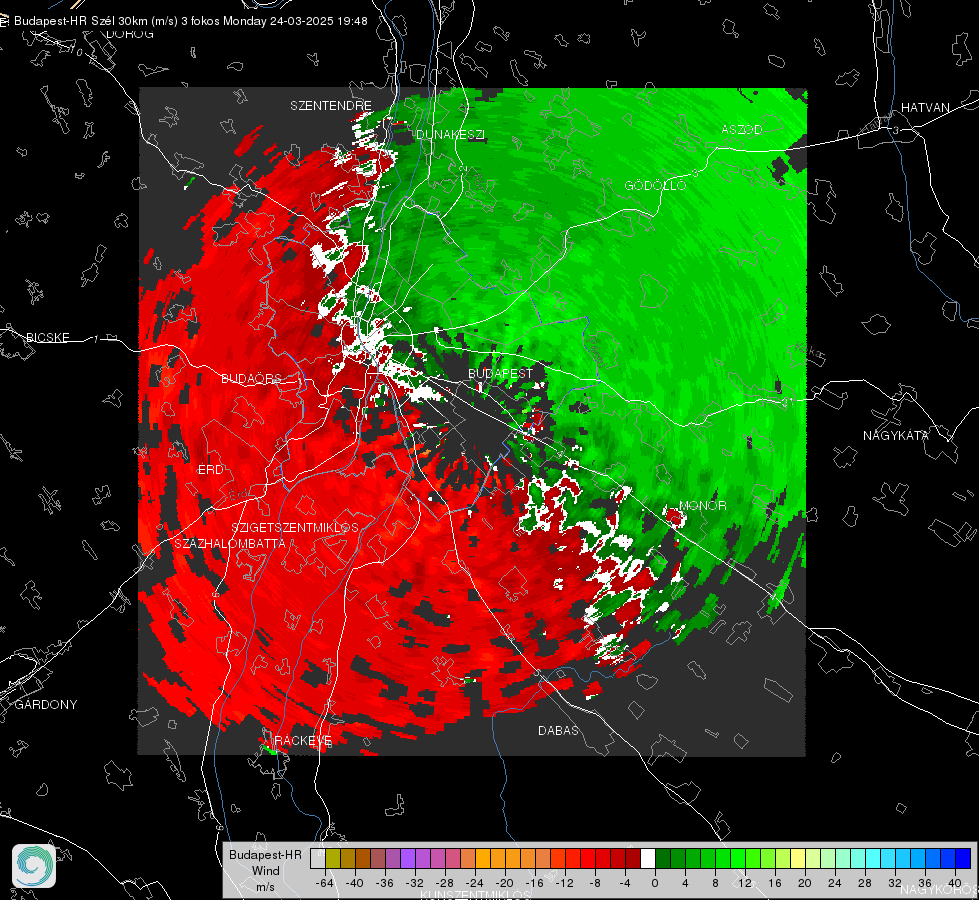Click the RÁCKEVE town label
Image resolution: width=979 pixels, height=900 pixels.
click(303, 741)
